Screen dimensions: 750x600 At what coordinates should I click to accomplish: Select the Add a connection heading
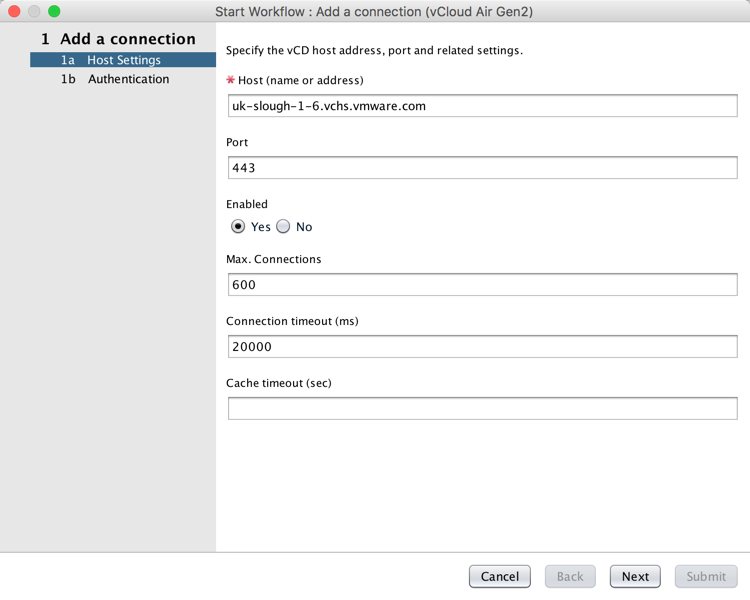click(x=118, y=39)
